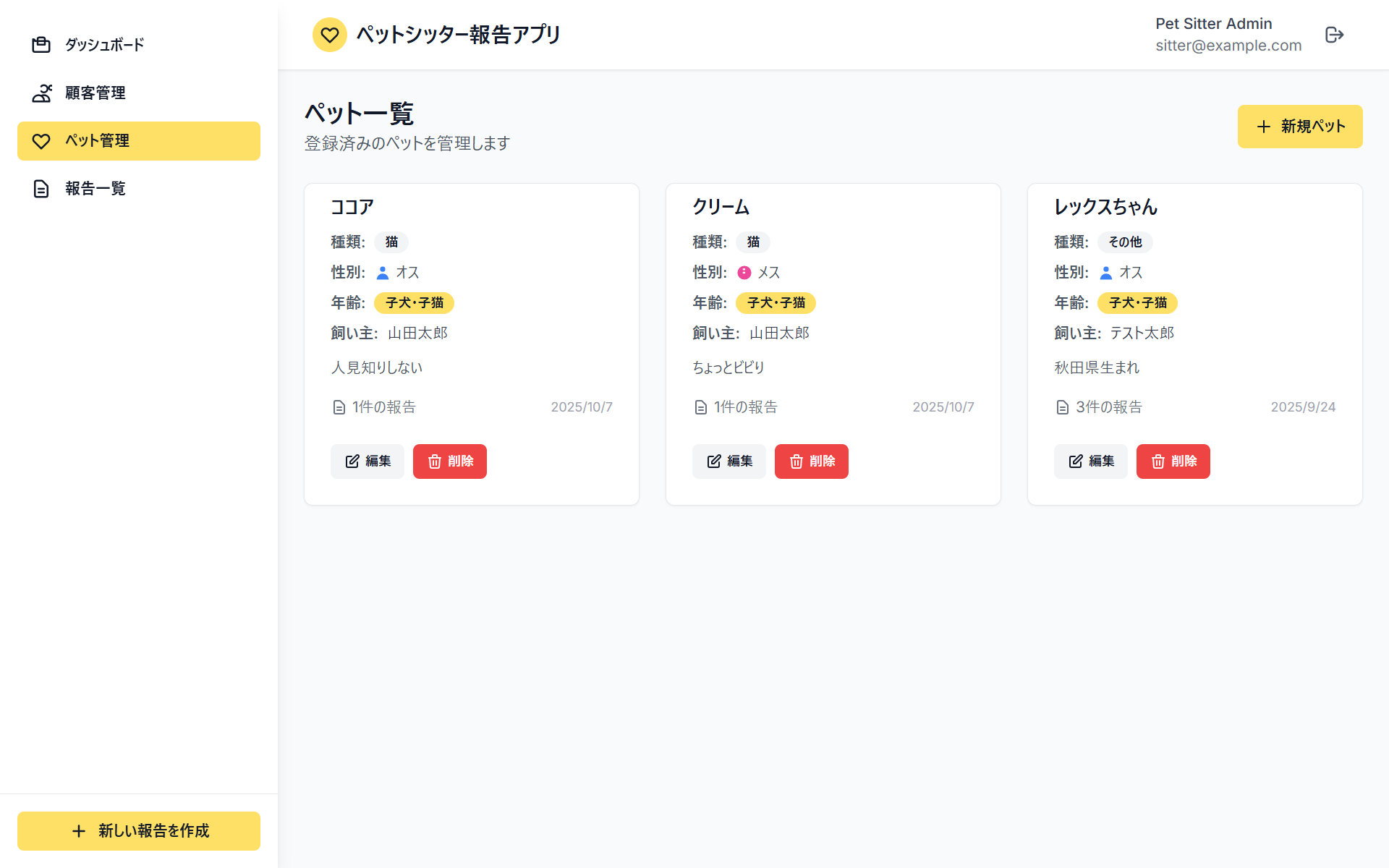Click the 3件の報告 document icon on レックスちゃん

pyautogui.click(x=1062, y=407)
